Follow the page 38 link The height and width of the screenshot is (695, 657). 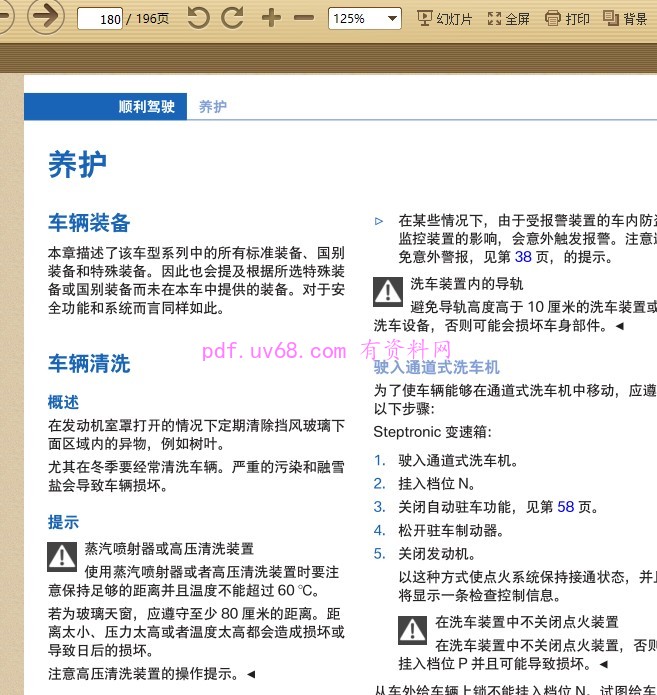tap(523, 257)
